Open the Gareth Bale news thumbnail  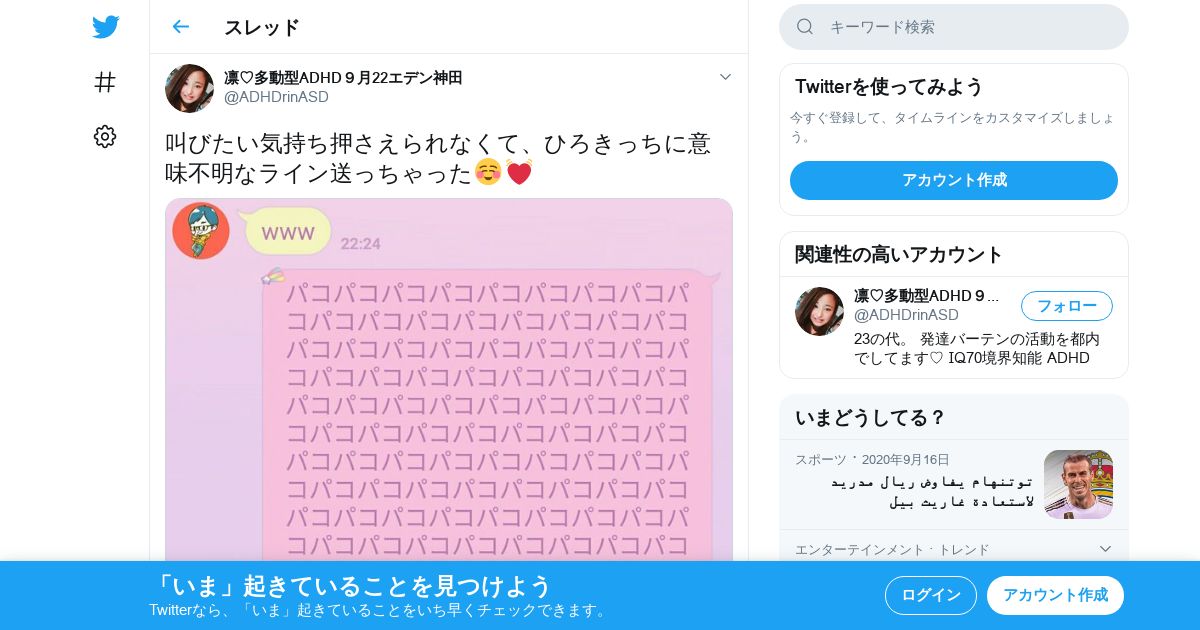pos(1078,484)
